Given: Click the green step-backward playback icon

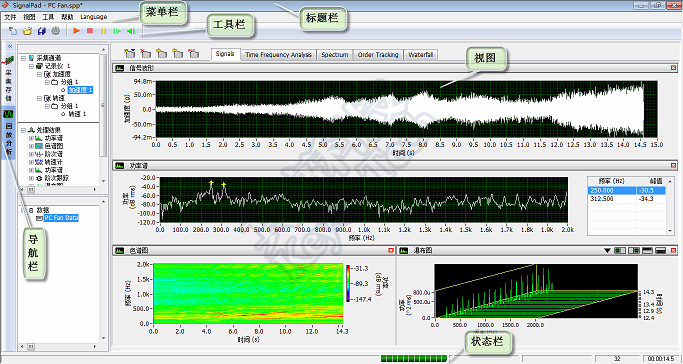Looking at the screenshot, I should click(x=131, y=31).
